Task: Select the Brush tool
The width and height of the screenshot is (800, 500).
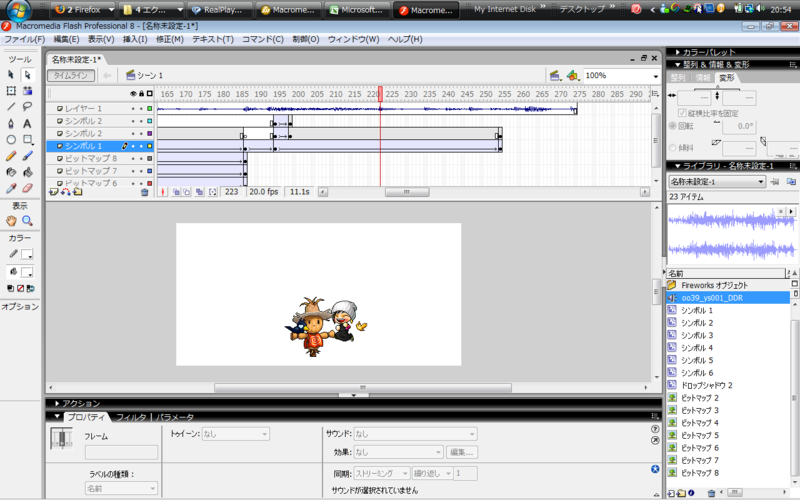Action: tap(28, 156)
